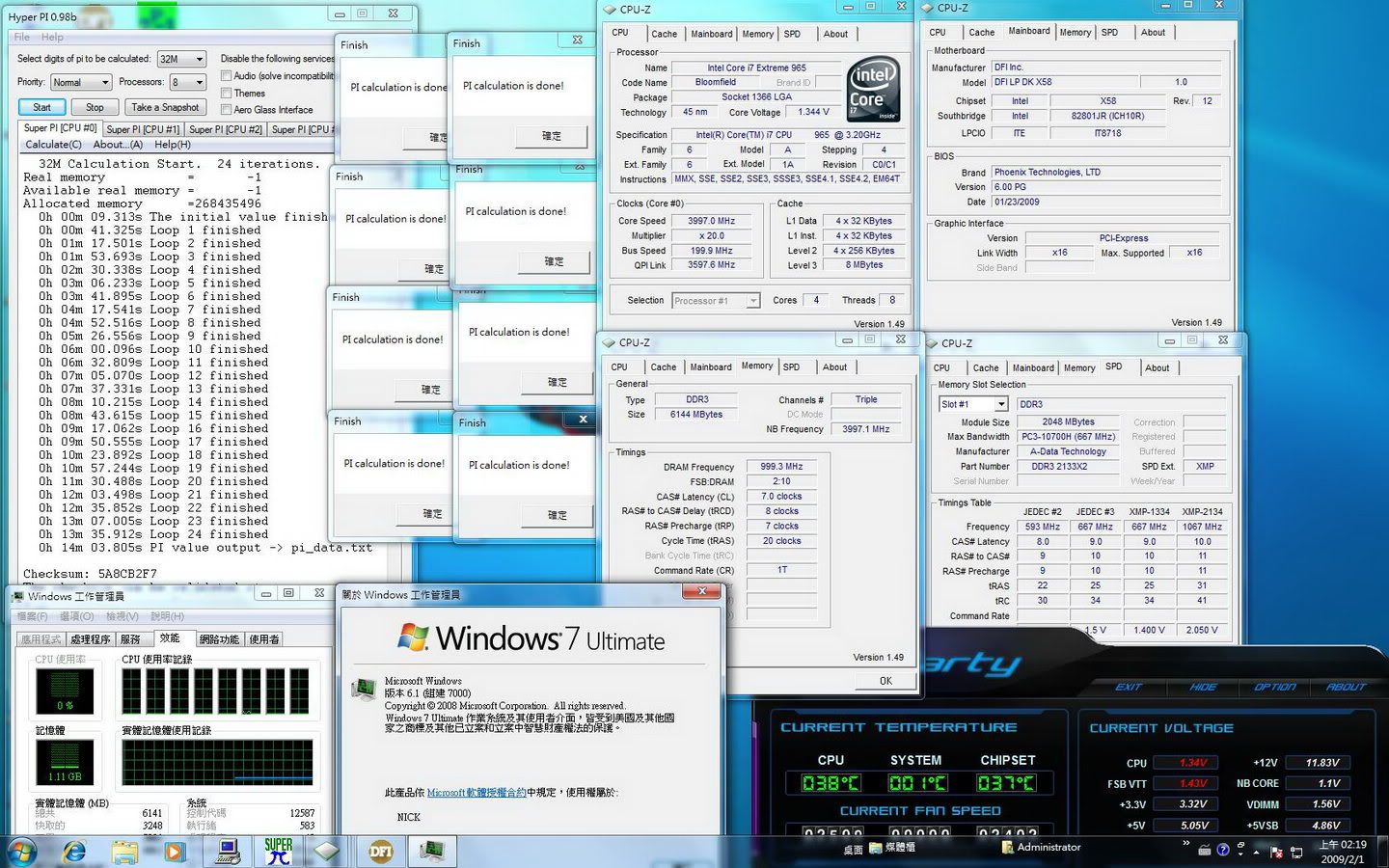Click HIDE in the DFI monitor
This screenshot has width=1389, height=868.
click(1203, 687)
